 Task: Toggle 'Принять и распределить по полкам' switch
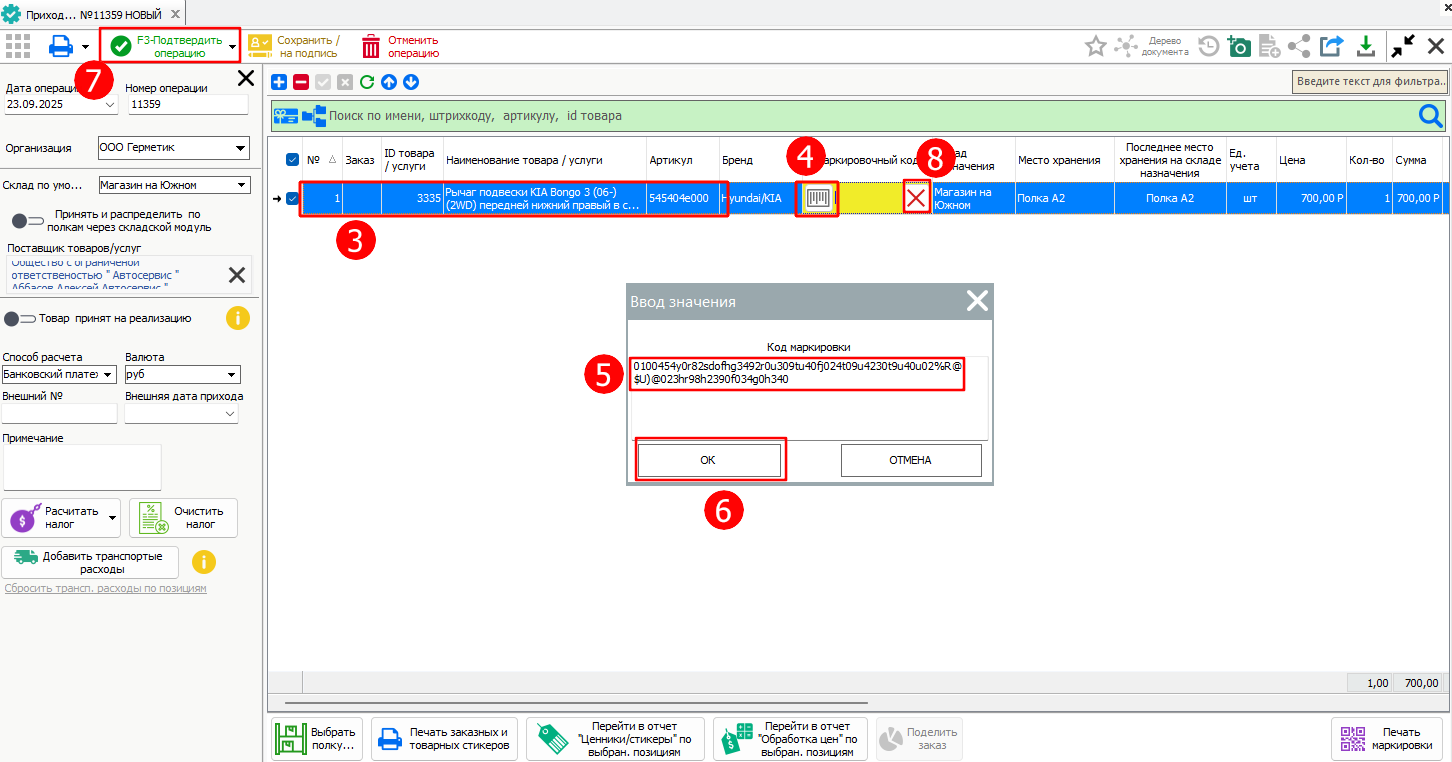[27, 220]
